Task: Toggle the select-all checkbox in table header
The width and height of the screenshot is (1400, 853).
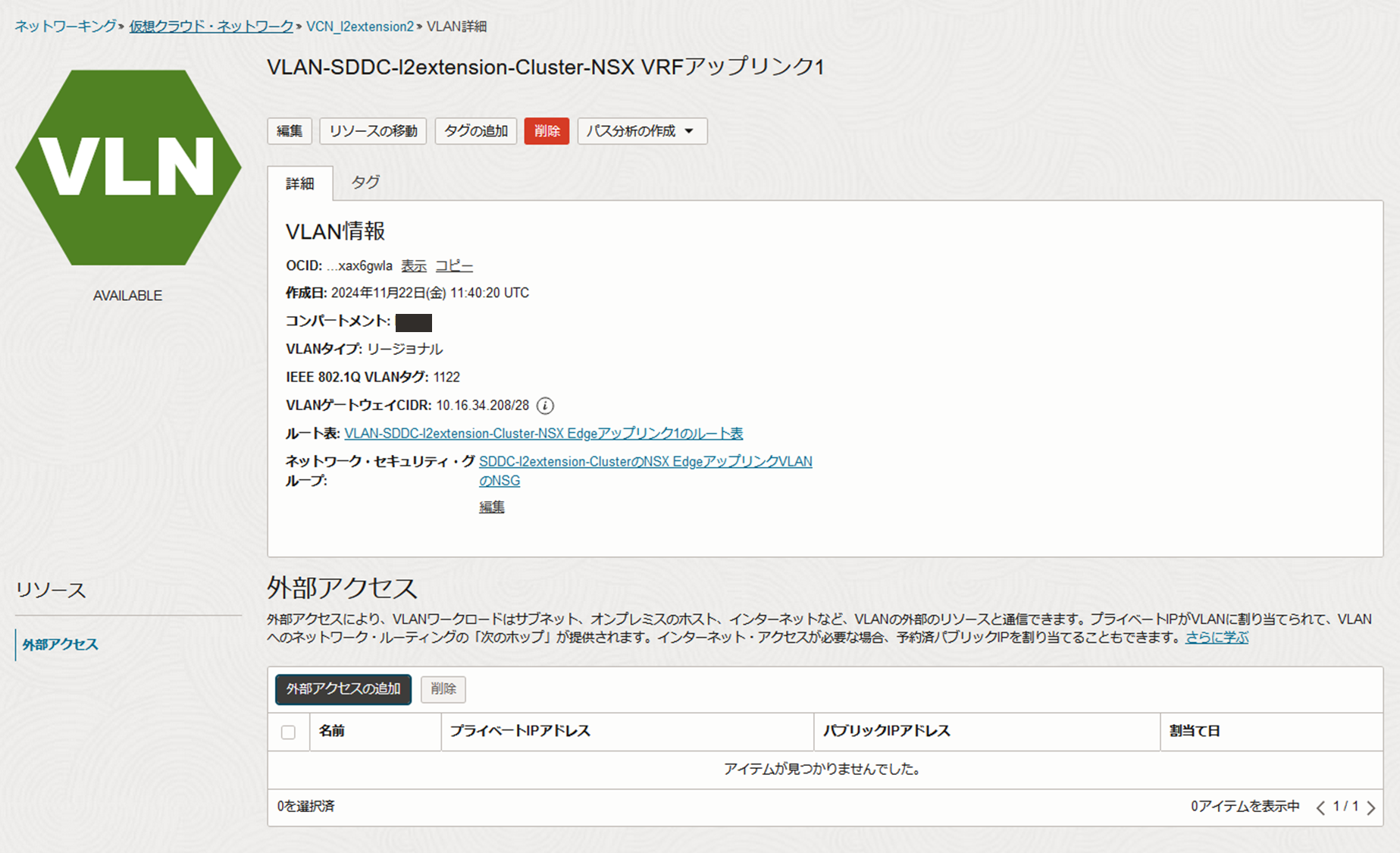Action: click(x=288, y=732)
